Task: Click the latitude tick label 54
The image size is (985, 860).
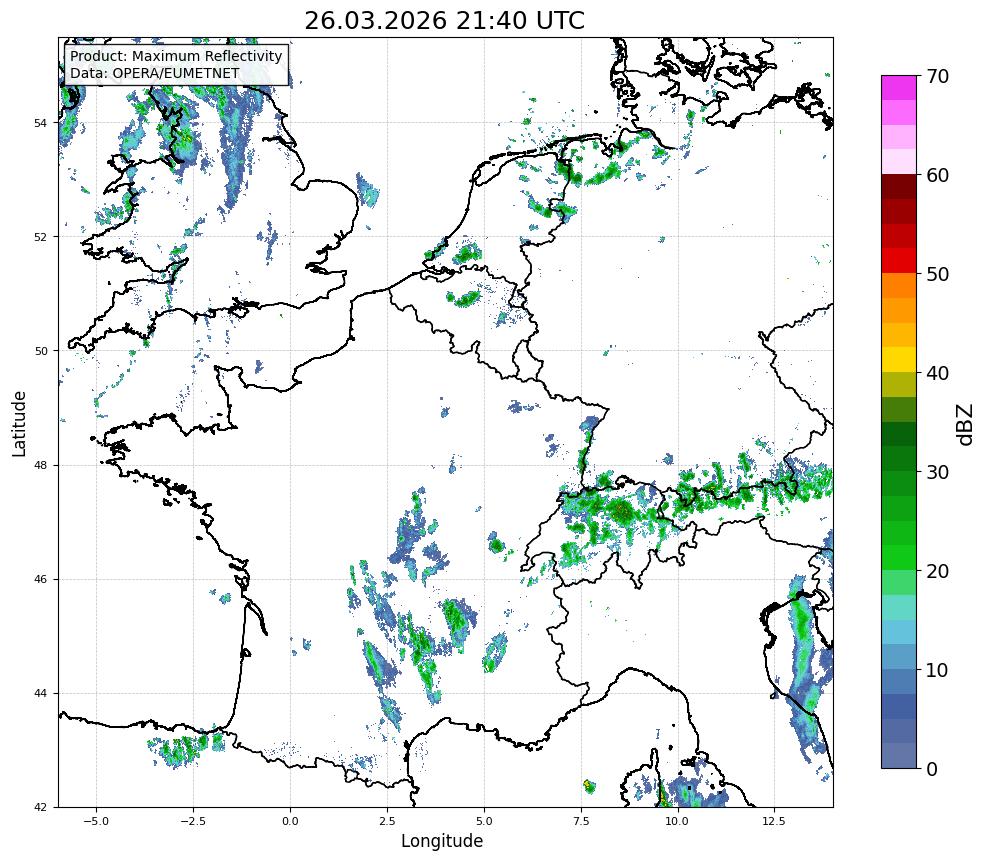Action: 40,123
